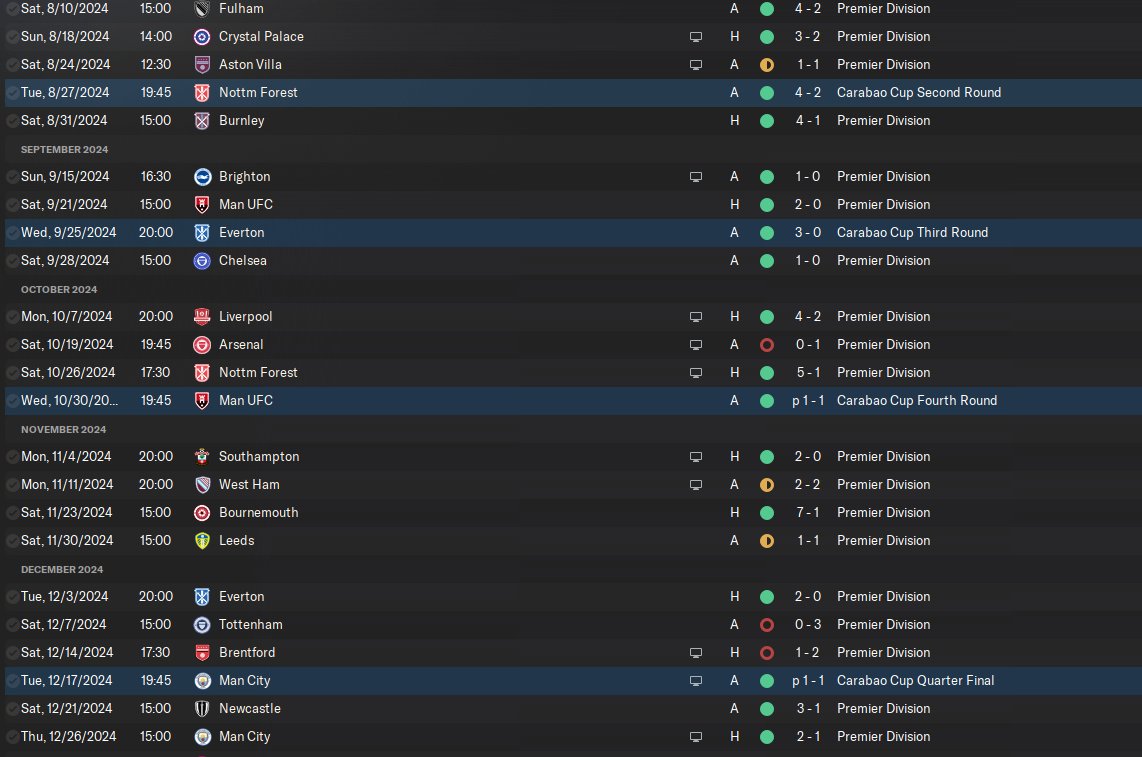Click the TV icon on Brentford fixture
Image resolution: width=1142 pixels, height=757 pixels.
(696, 653)
